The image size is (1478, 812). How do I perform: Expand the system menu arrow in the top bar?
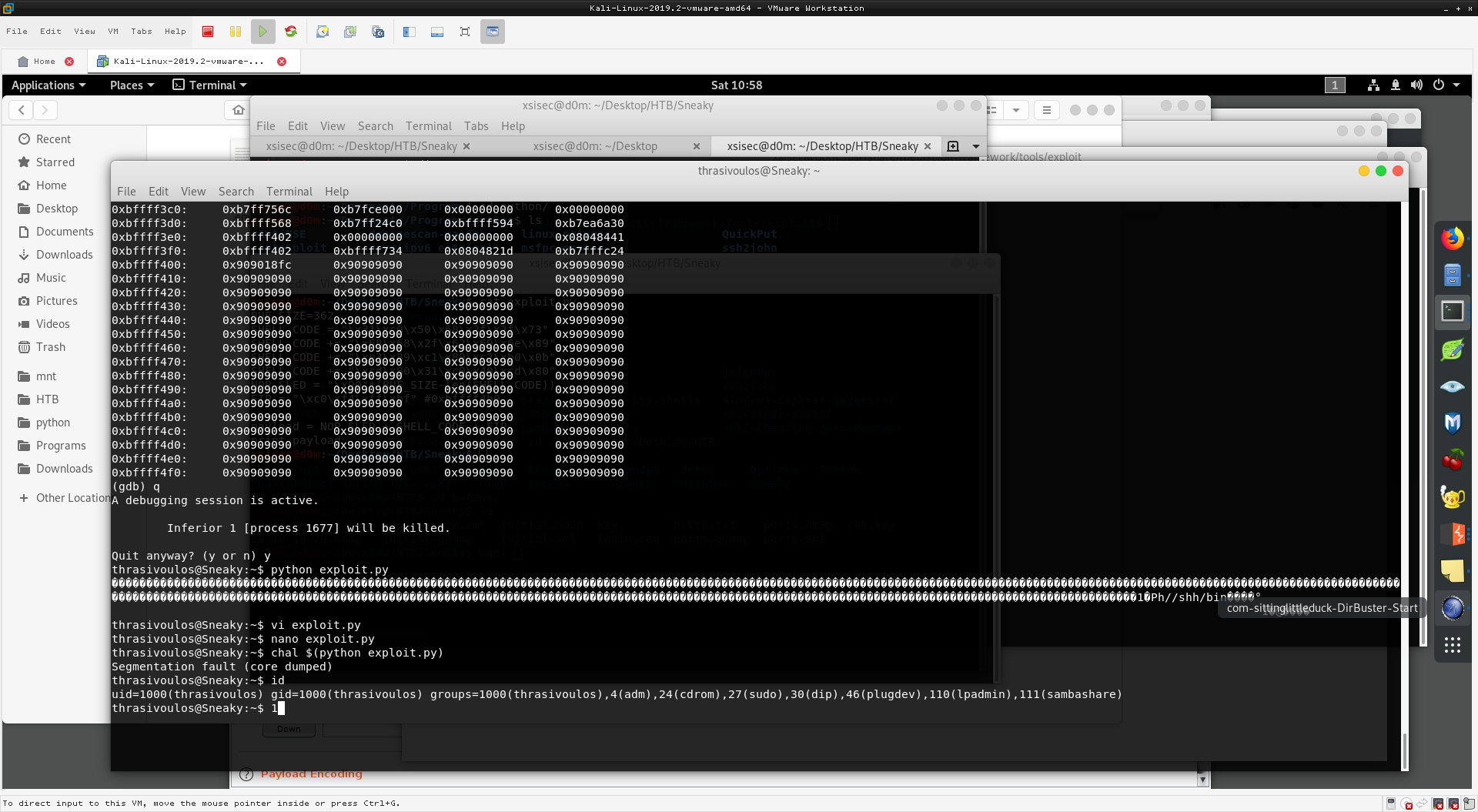point(1456,85)
